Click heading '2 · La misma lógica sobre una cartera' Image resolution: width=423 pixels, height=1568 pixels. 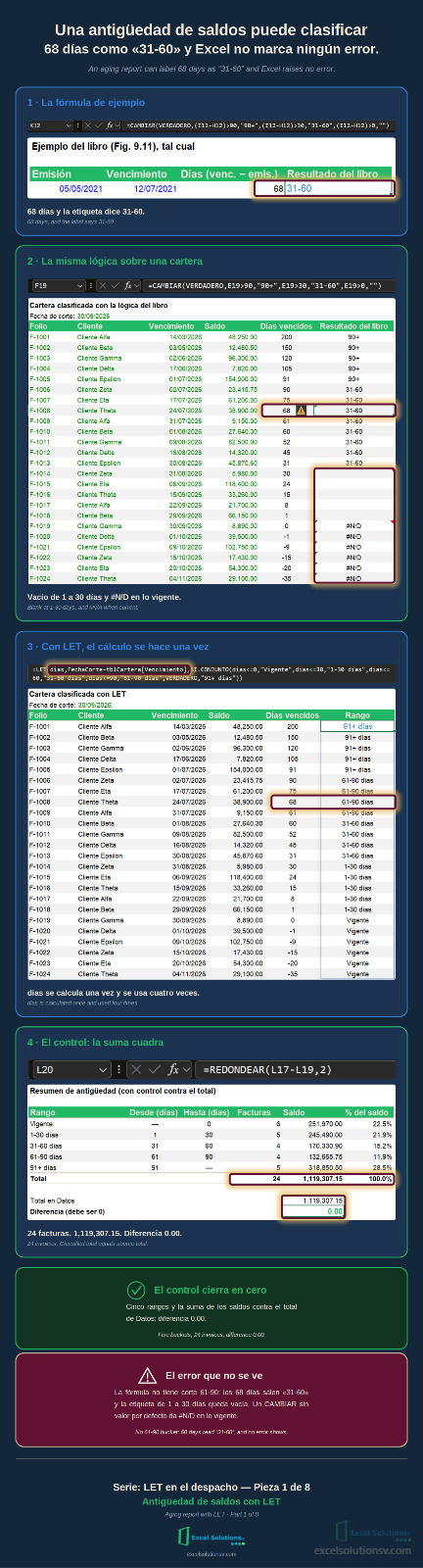point(115,261)
